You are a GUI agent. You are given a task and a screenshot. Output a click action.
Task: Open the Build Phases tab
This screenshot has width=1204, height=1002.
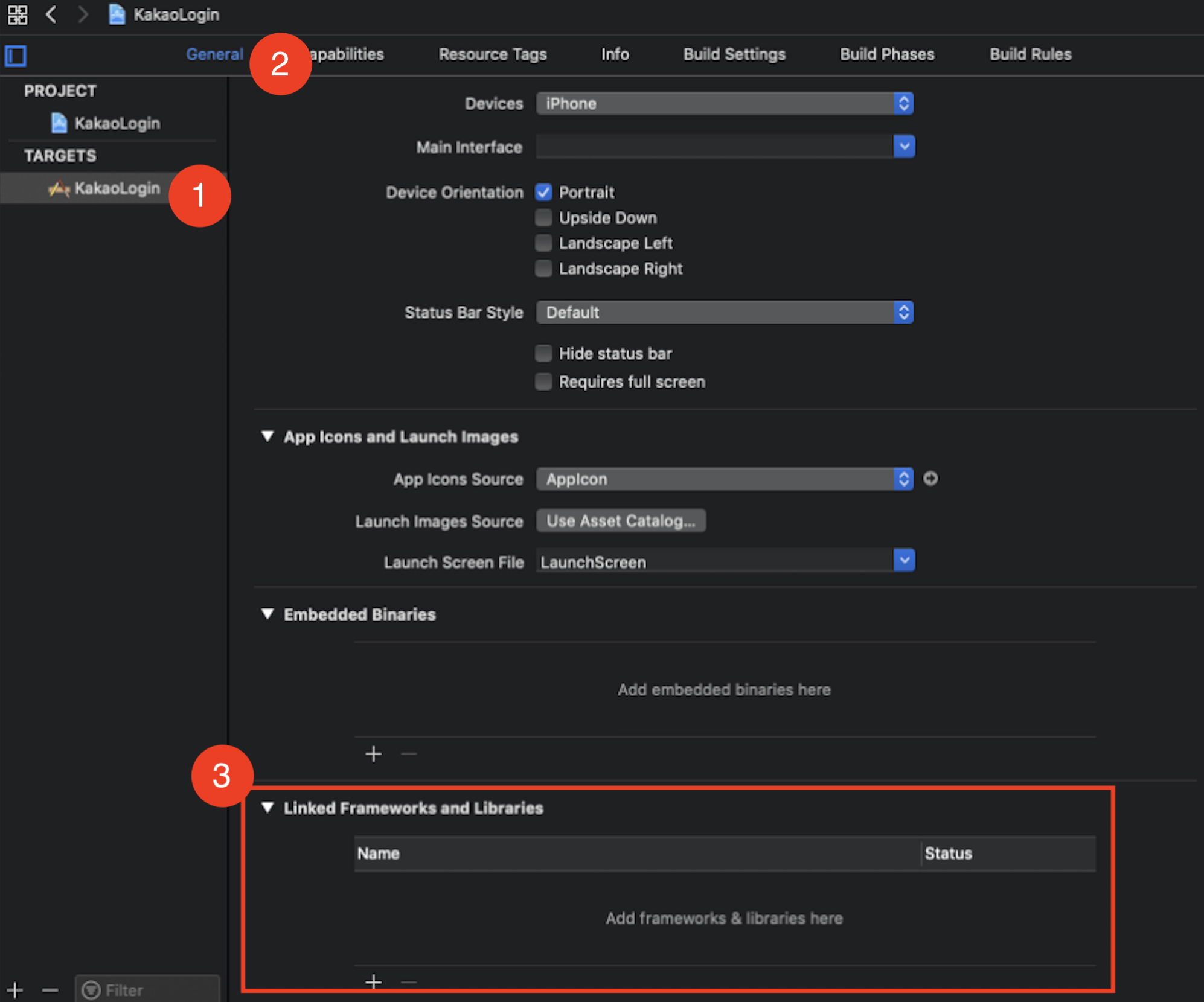(x=886, y=54)
